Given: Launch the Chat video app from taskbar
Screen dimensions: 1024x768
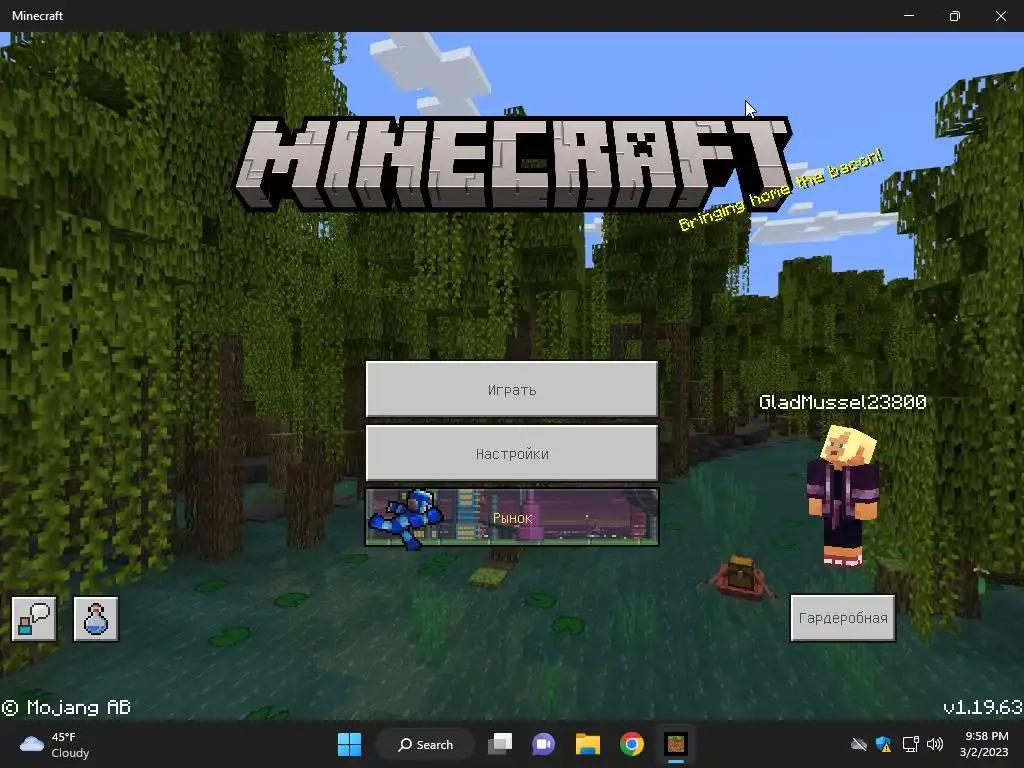Looking at the screenshot, I should [543, 744].
